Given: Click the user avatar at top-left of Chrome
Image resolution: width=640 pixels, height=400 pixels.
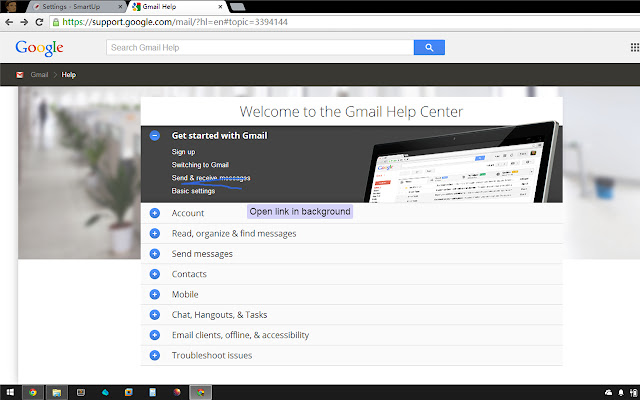Looking at the screenshot, I should click(x=11, y=6).
